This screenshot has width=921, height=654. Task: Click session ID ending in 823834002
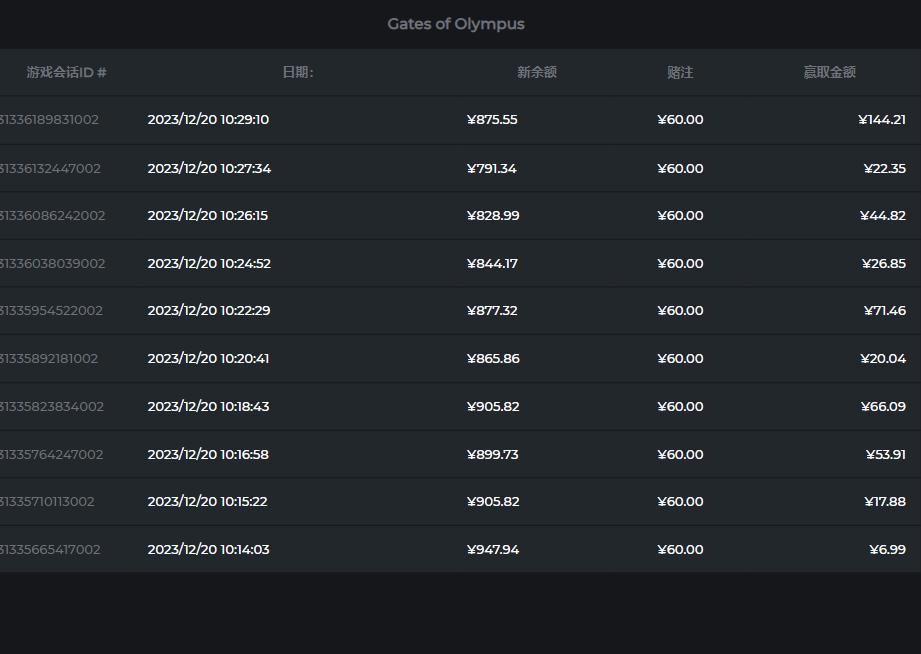coord(52,407)
